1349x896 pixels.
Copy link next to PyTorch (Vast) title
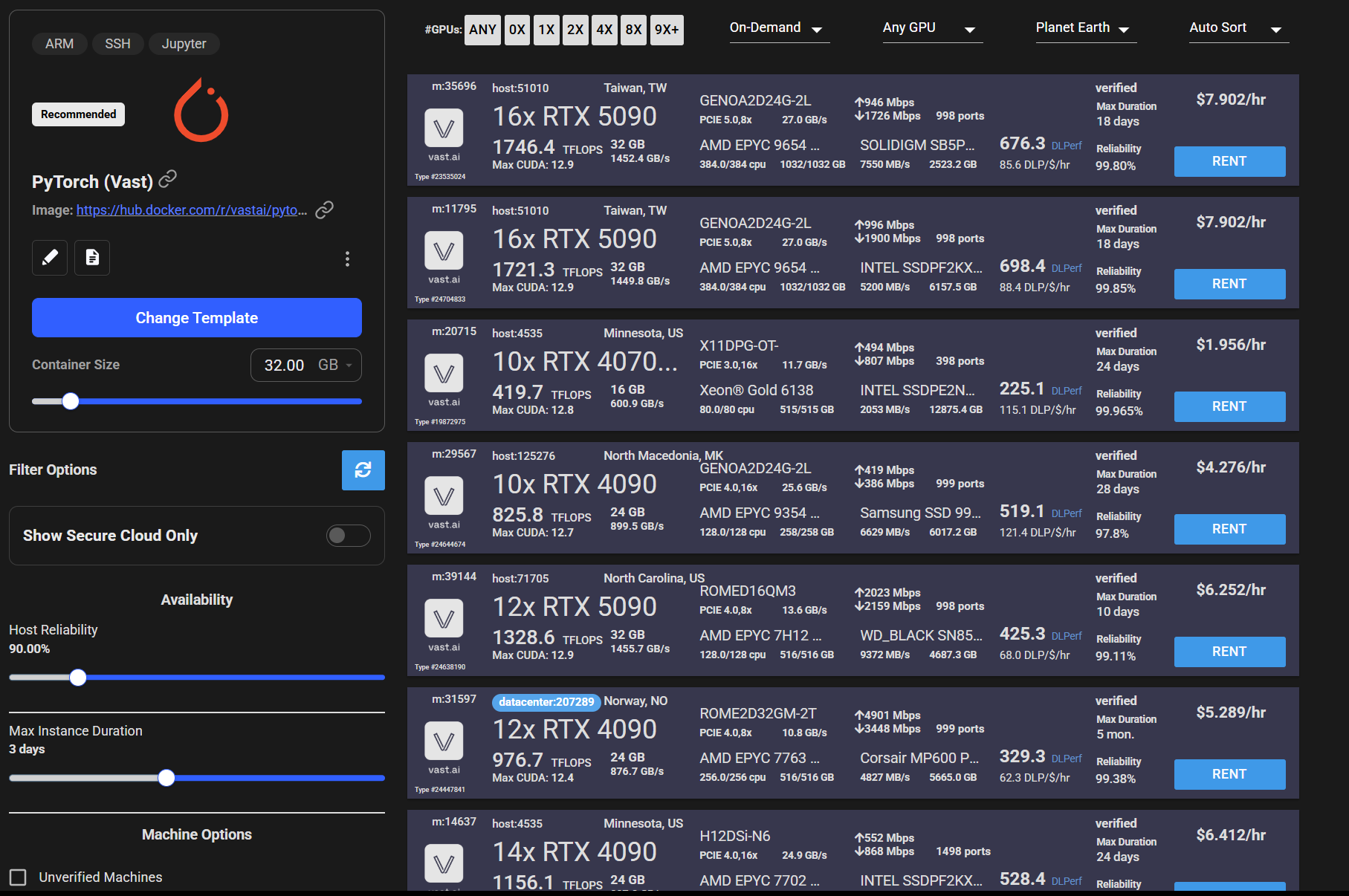tap(168, 180)
